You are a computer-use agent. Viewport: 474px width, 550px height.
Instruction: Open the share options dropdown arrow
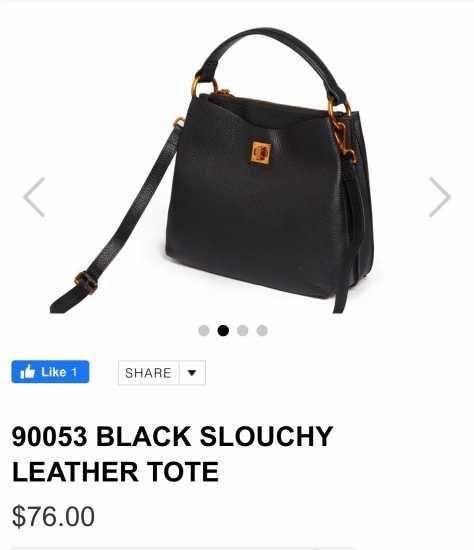click(x=192, y=373)
